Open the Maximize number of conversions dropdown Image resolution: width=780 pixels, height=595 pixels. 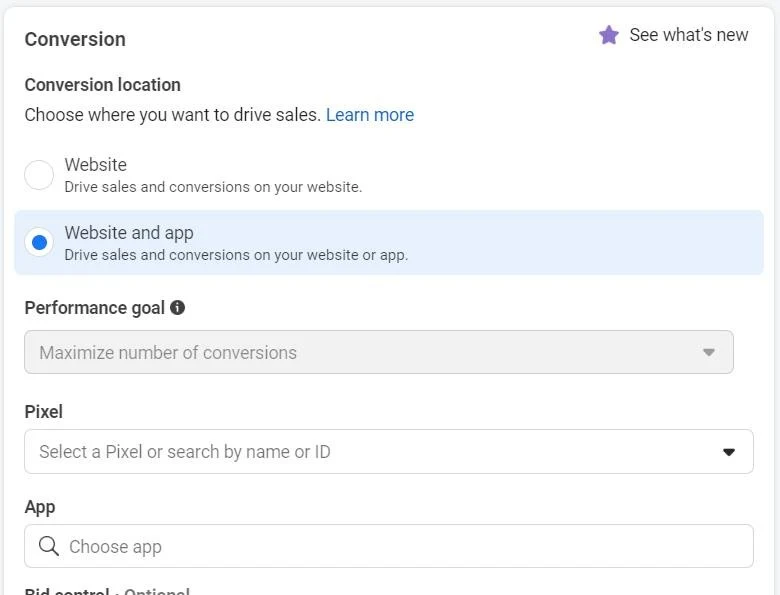click(379, 352)
